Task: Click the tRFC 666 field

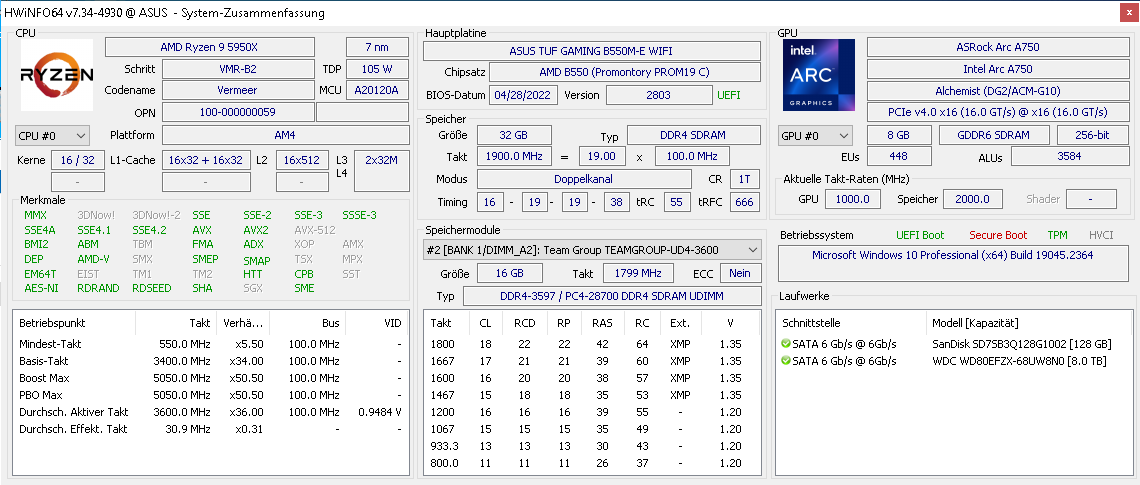Action: point(744,202)
